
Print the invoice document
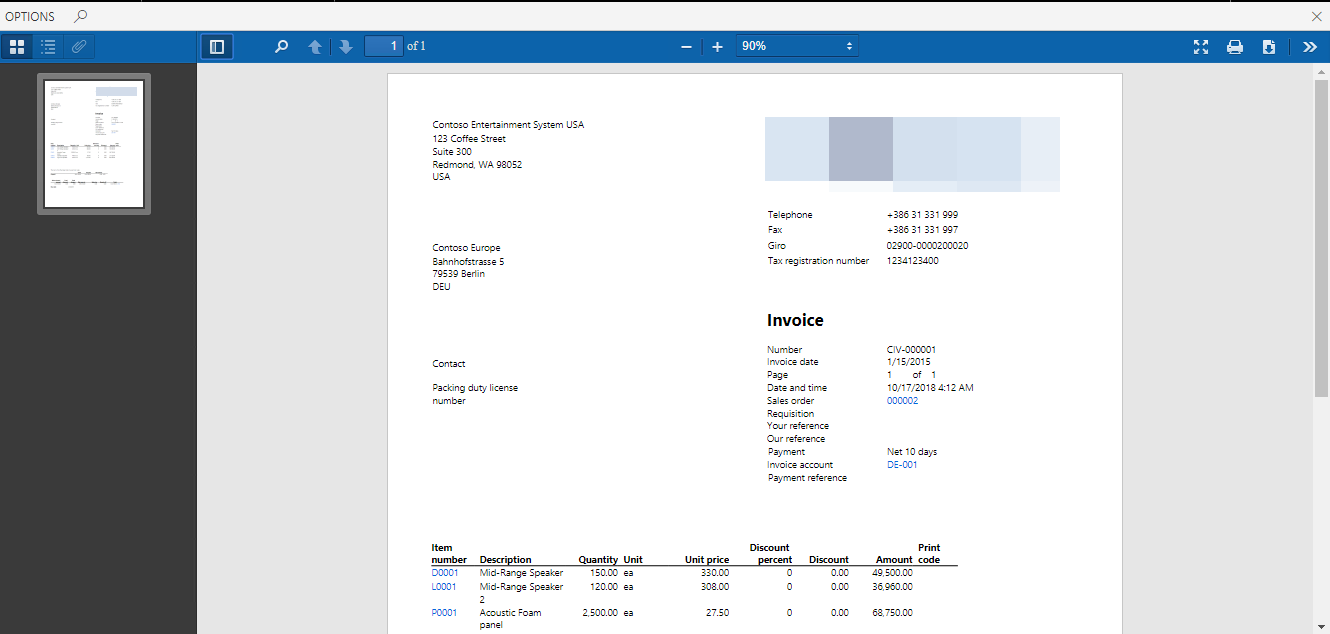point(1235,46)
